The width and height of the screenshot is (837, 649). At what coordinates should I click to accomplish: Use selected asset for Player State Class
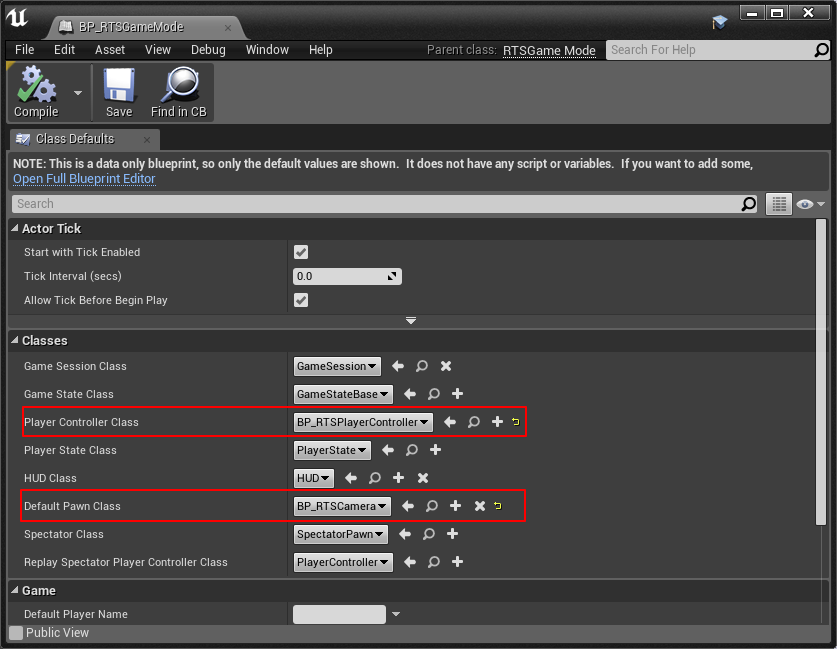pyautogui.click(x=388, y=450)
